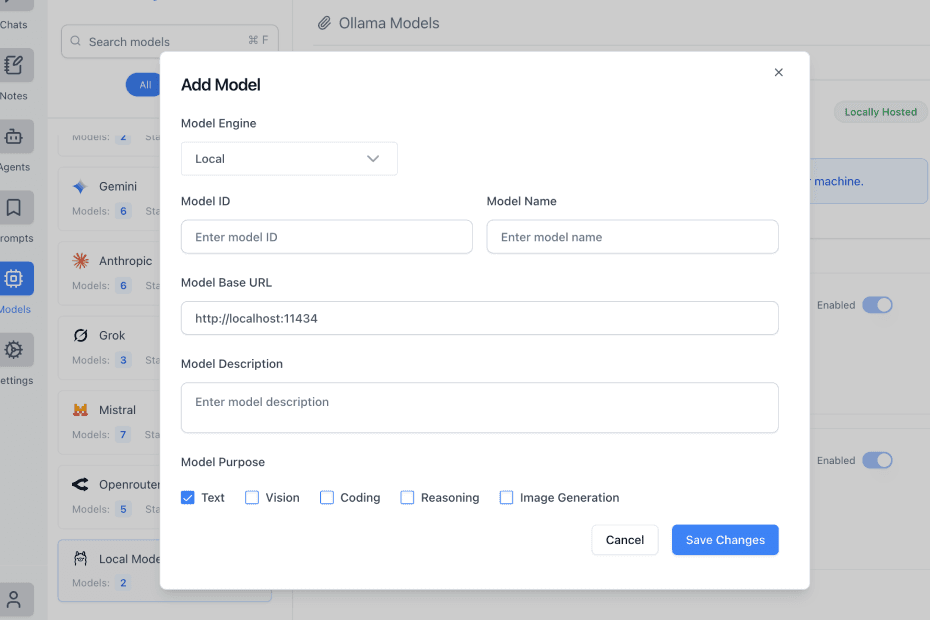Click the Notes sidebar icon
The width and height of the screenshot is (930, 620).
pos(14,66)
